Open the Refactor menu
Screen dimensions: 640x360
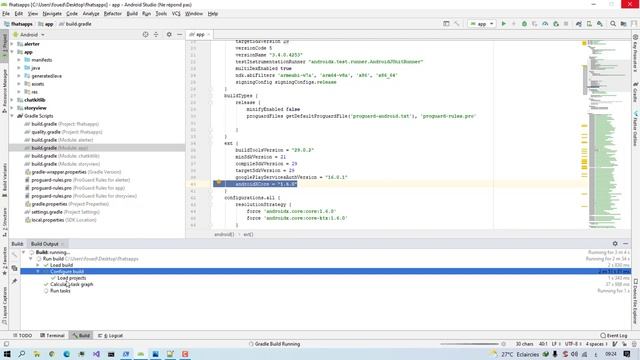(x=113, y=13)
